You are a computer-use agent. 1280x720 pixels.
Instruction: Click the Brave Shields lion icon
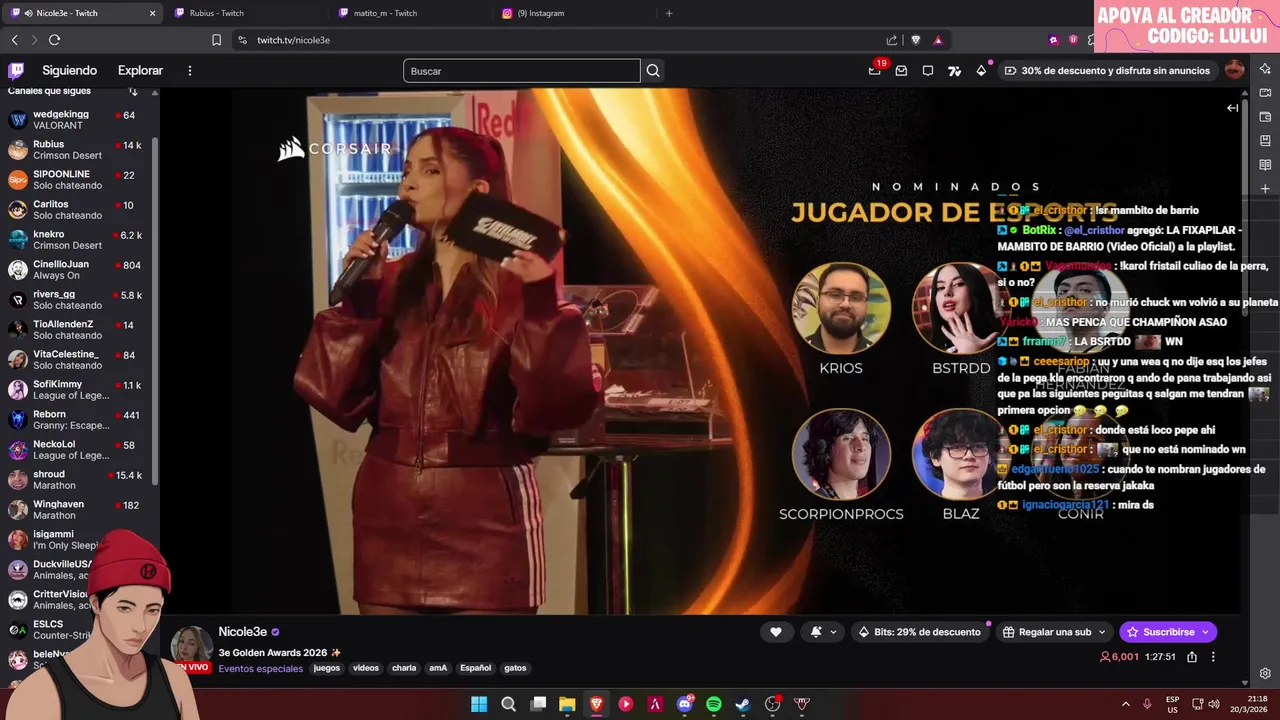[x=915, y=40]
